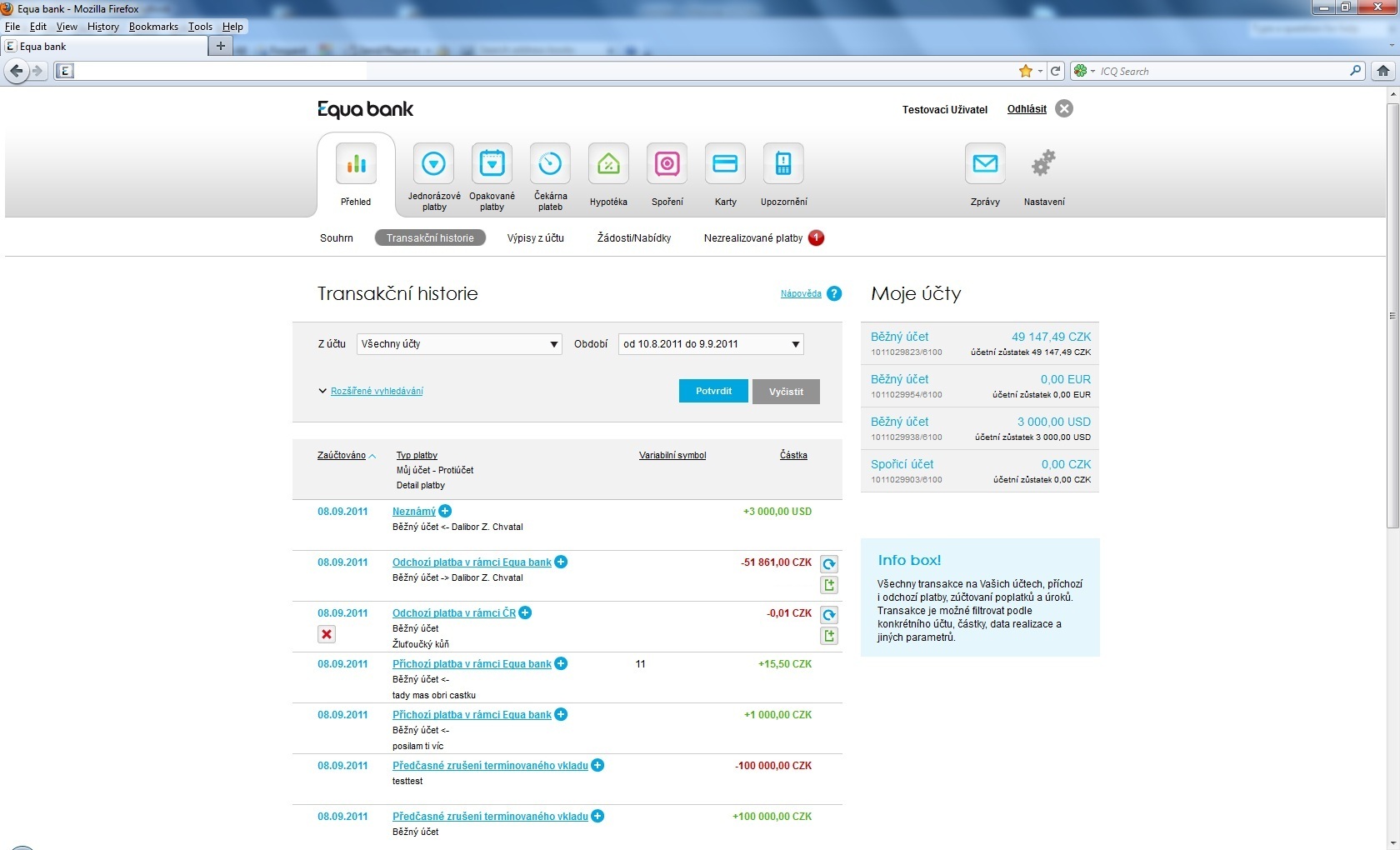Open Běžný účet 49 147,49 CZK account
This screenshot has height=850, width=1400.
[980, 343]
